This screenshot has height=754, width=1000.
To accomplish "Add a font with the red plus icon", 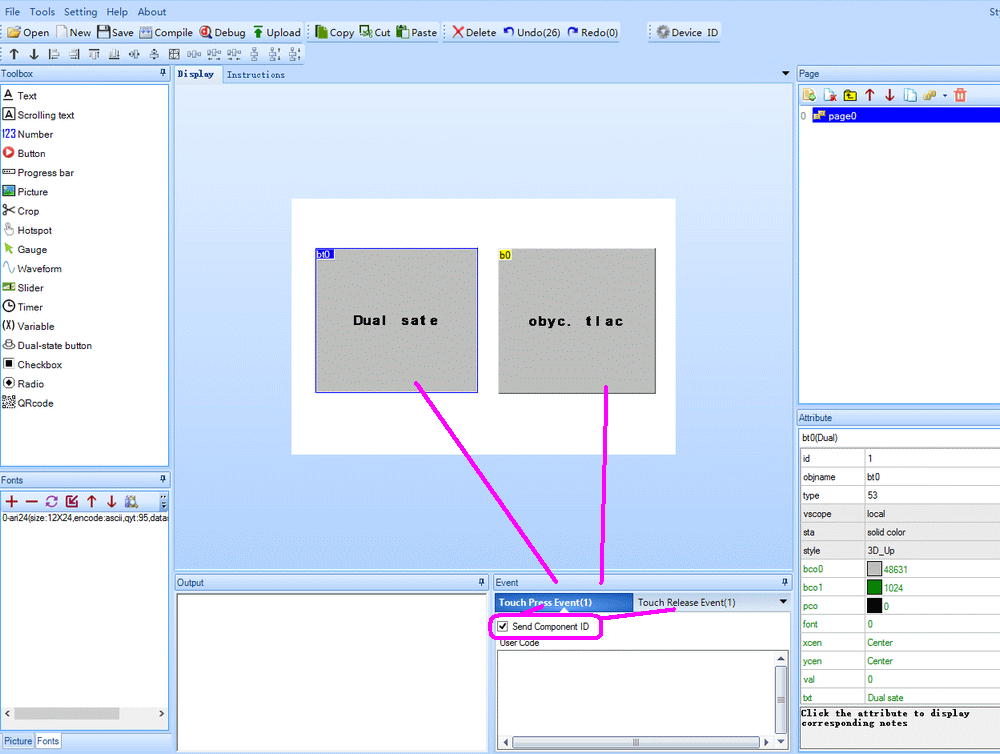I will tap(12, 501).
